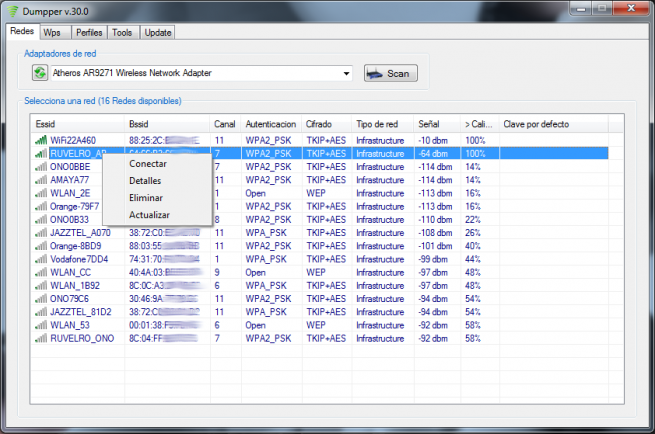This screenshot has width=655, height=434.
Task: Click the signal icon beside WLAN_CC
Action: pos(41,271)
